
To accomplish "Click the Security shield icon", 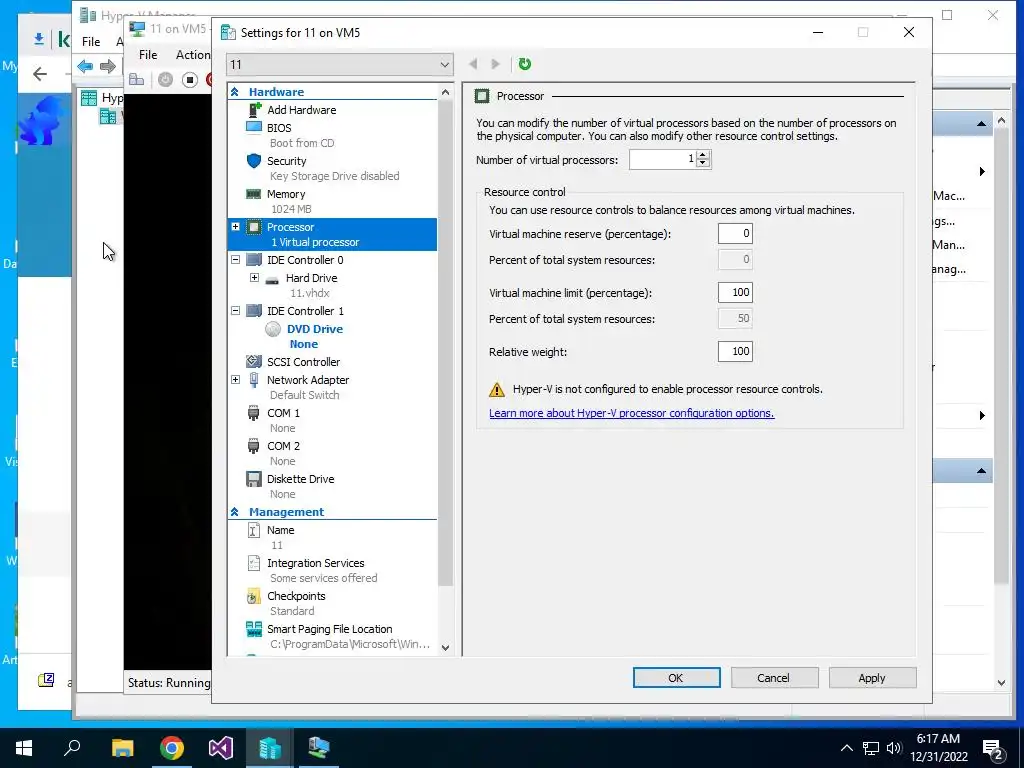I will coord(254,161).
